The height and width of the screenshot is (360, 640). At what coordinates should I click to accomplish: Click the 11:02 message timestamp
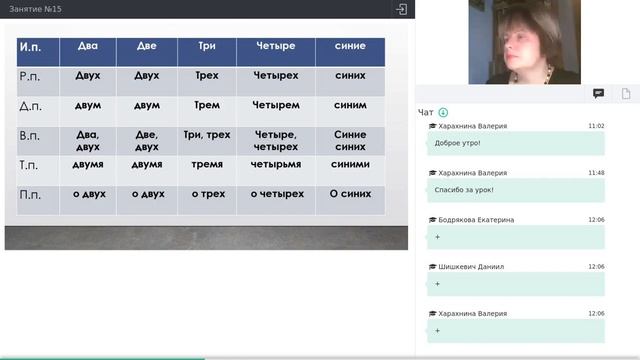[x=596, y=126]
